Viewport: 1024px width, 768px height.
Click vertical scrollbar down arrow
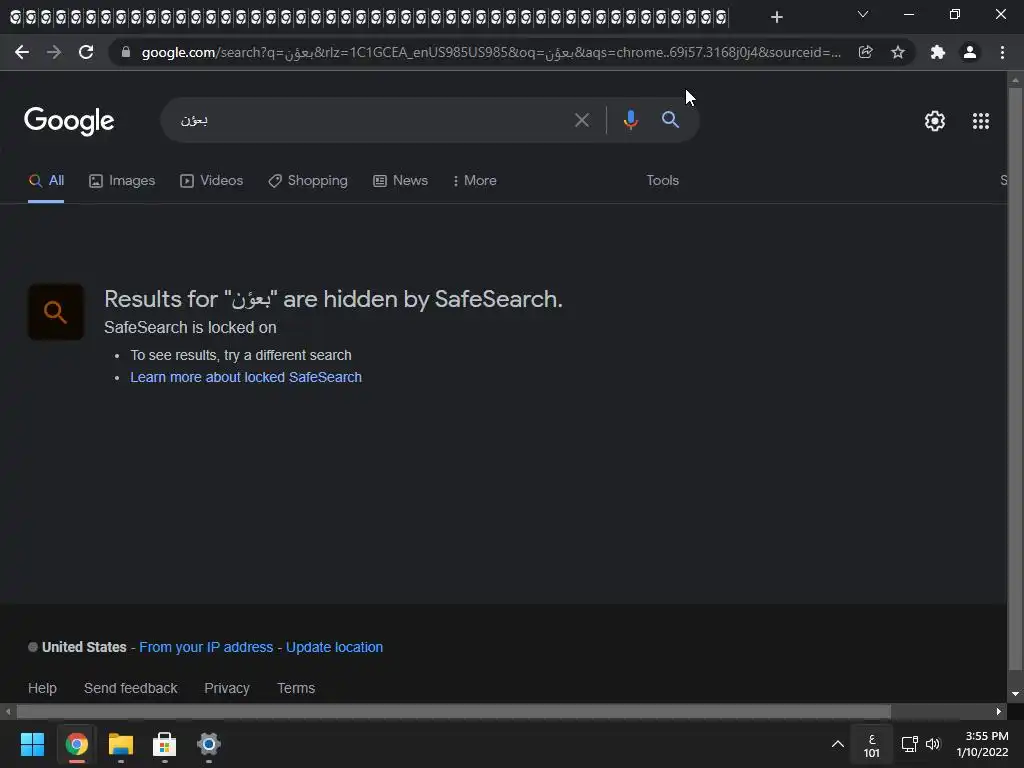pos(1015,694)
